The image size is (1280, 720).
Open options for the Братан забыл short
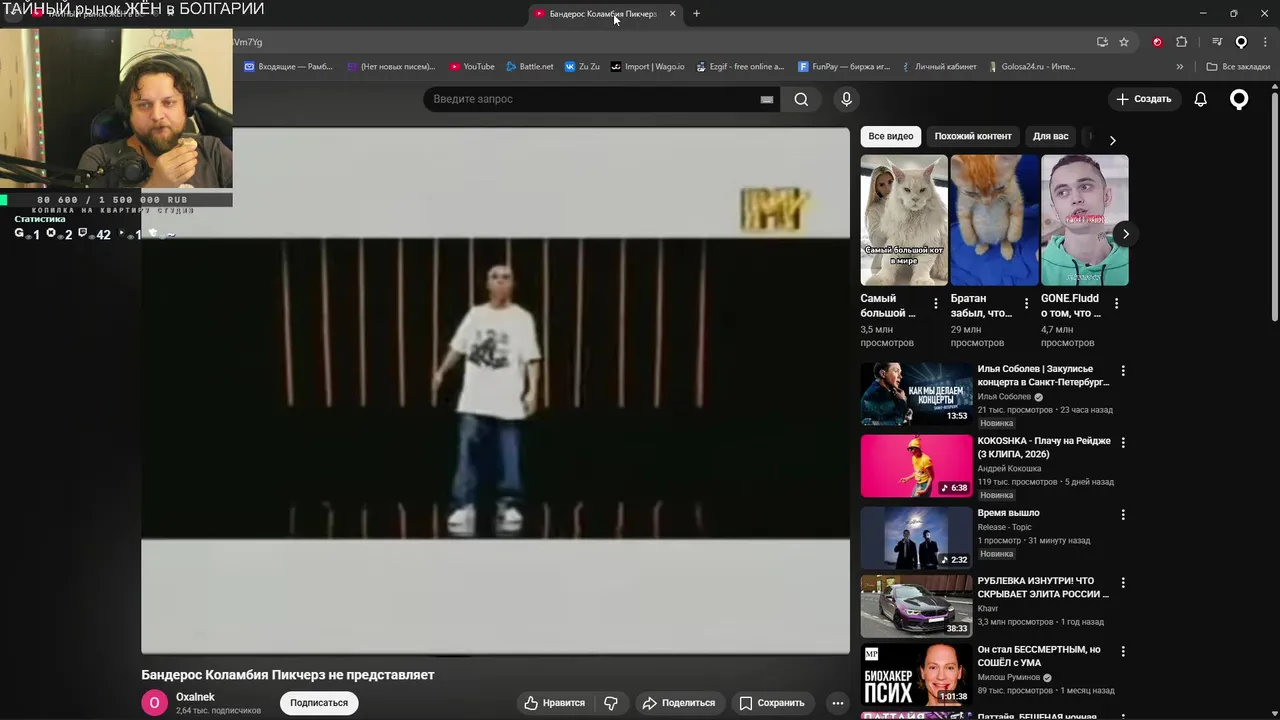point(1026,303)
